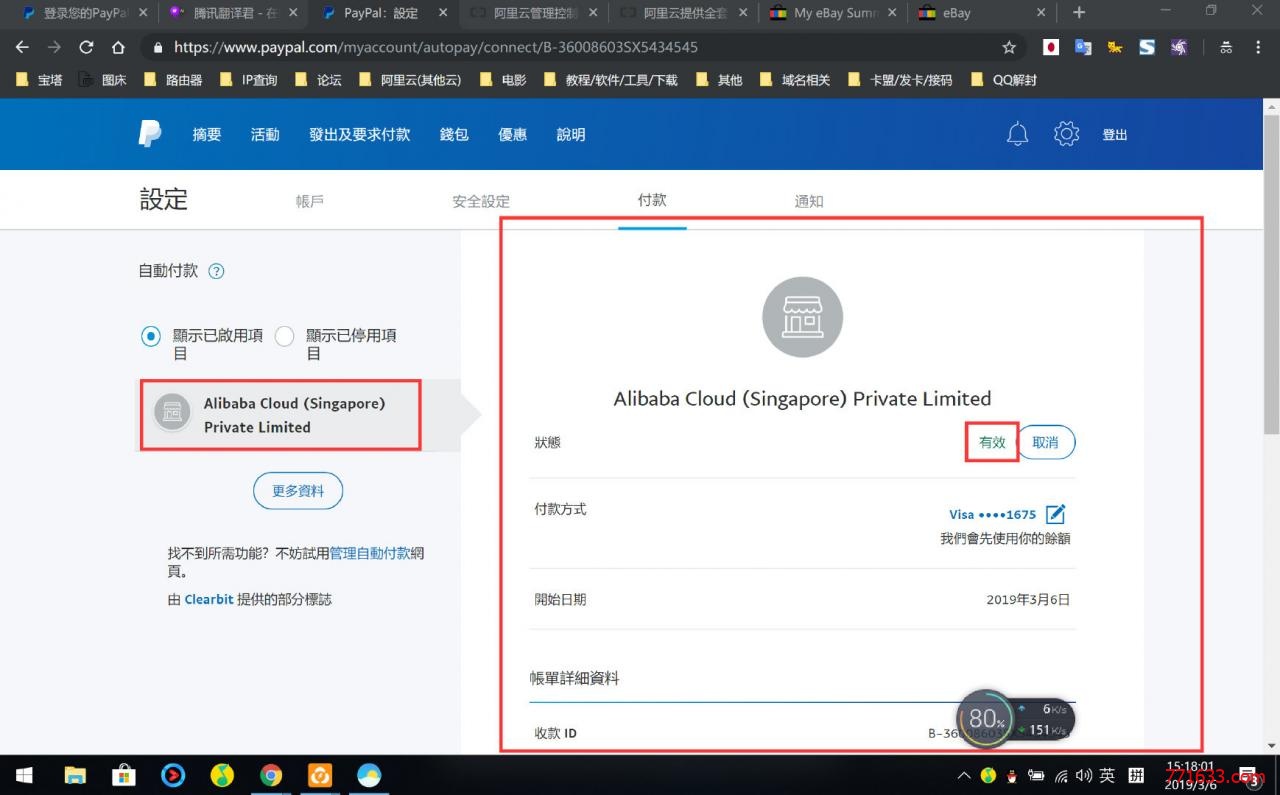Switch to the My eBay Summary browser tab
Screen dimensions: 1280x795
tap(832, 13)
